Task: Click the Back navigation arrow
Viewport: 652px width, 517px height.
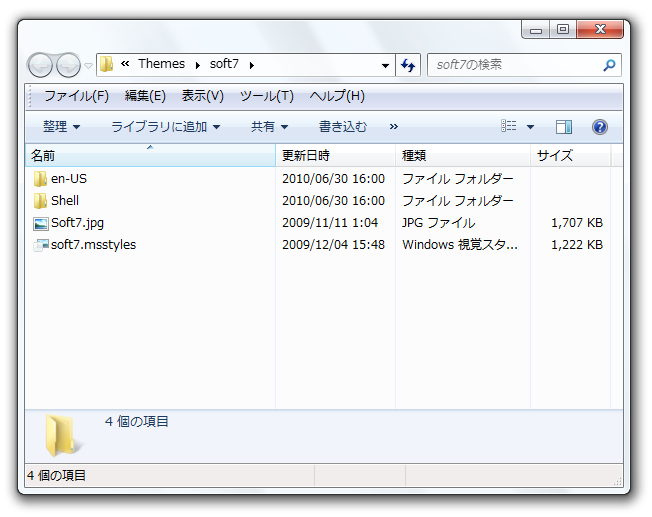Action: coord(40,65)
